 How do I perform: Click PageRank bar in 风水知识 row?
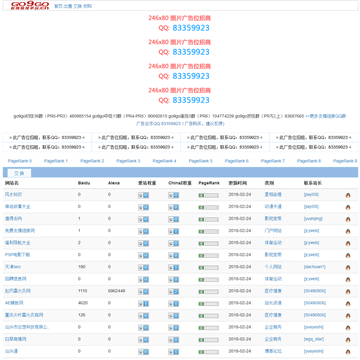pos(208,195)
